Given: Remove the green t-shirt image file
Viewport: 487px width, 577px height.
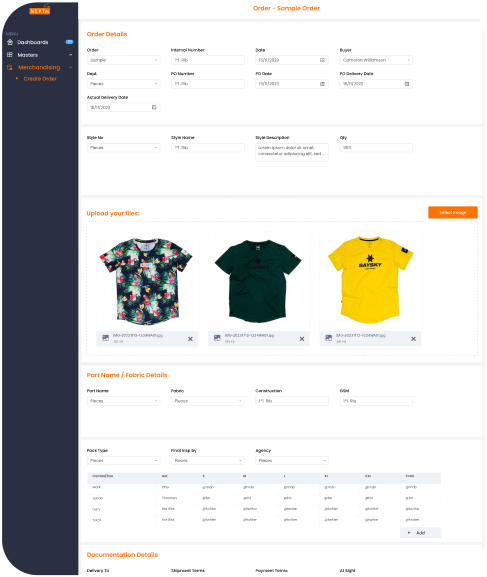Looking at the screenshot, I should coord(302,339).
